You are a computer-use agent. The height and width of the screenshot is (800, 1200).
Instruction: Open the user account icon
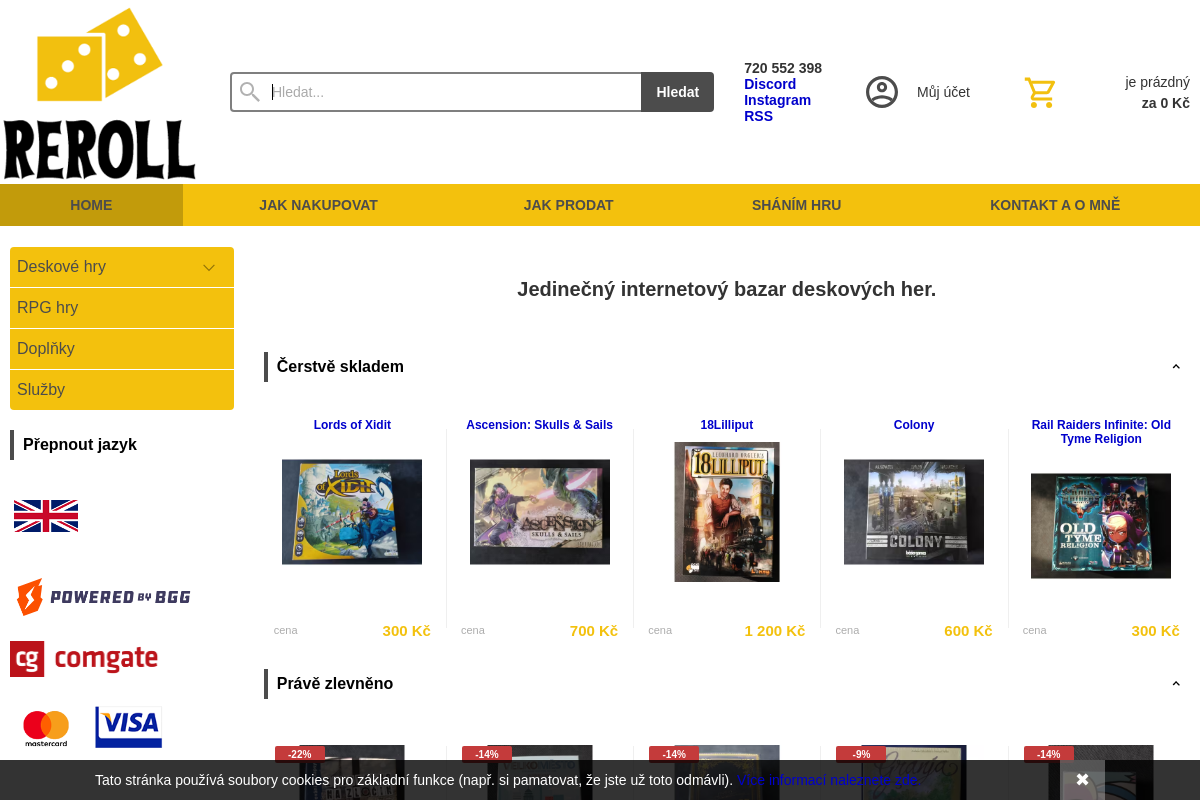(x=882, y=92)
